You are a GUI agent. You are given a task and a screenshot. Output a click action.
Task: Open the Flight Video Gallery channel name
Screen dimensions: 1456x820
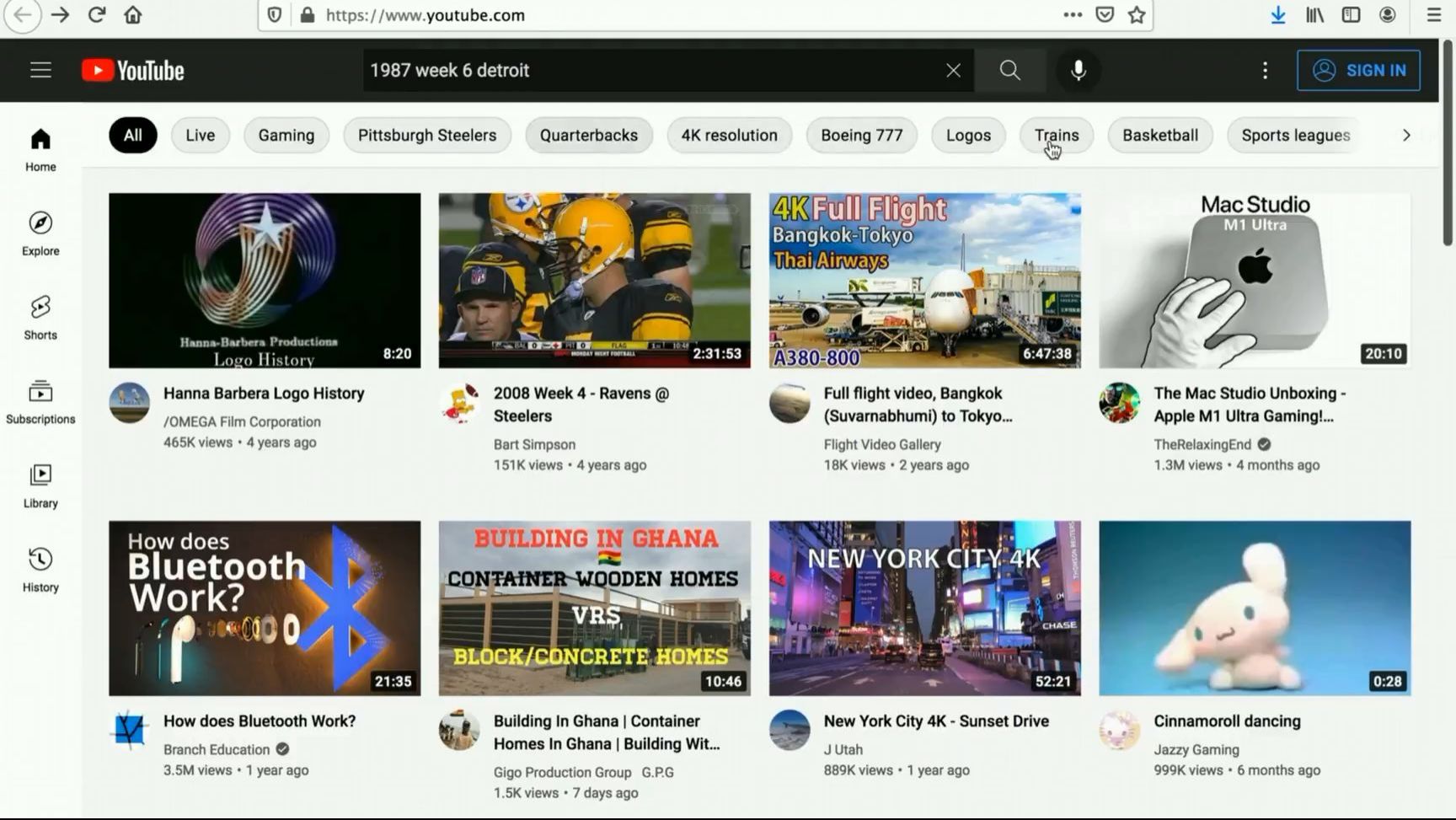[882, 444]
